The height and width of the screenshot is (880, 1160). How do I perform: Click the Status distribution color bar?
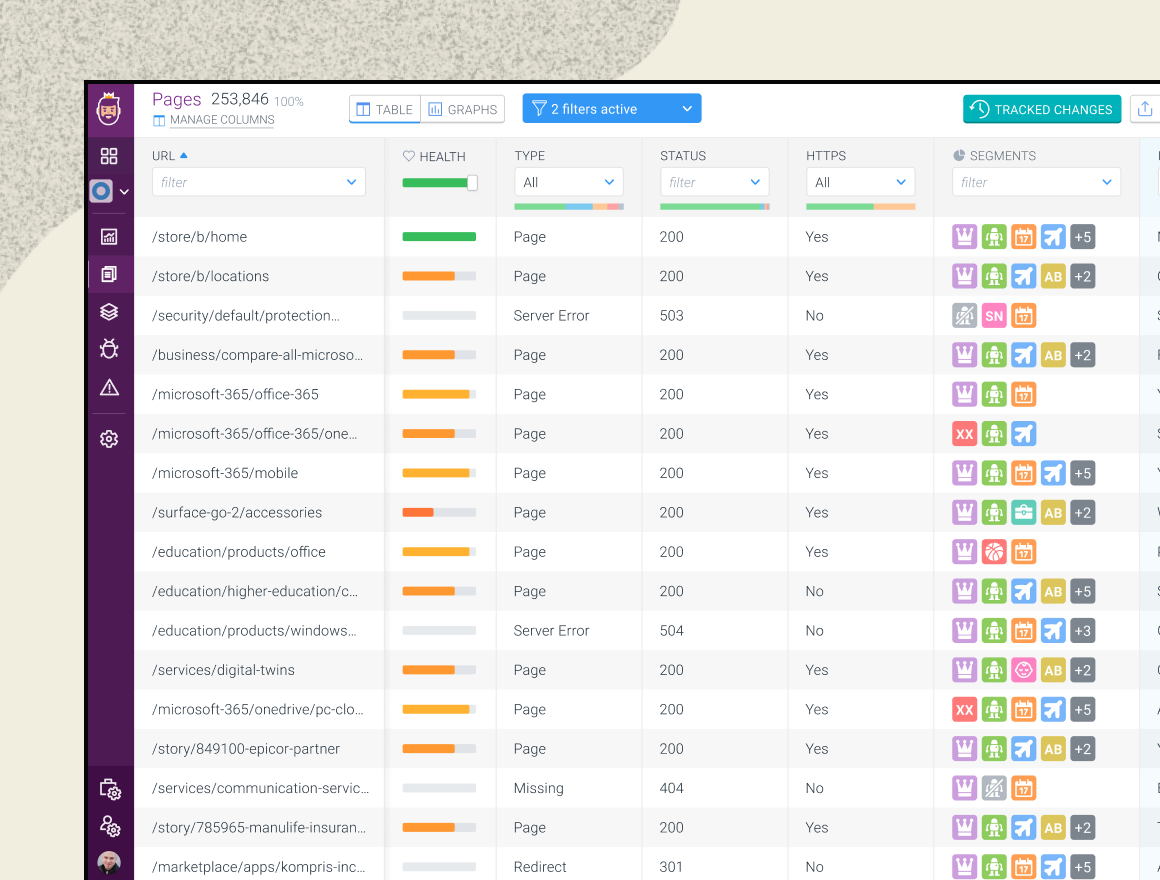click(x=715, y=207)
